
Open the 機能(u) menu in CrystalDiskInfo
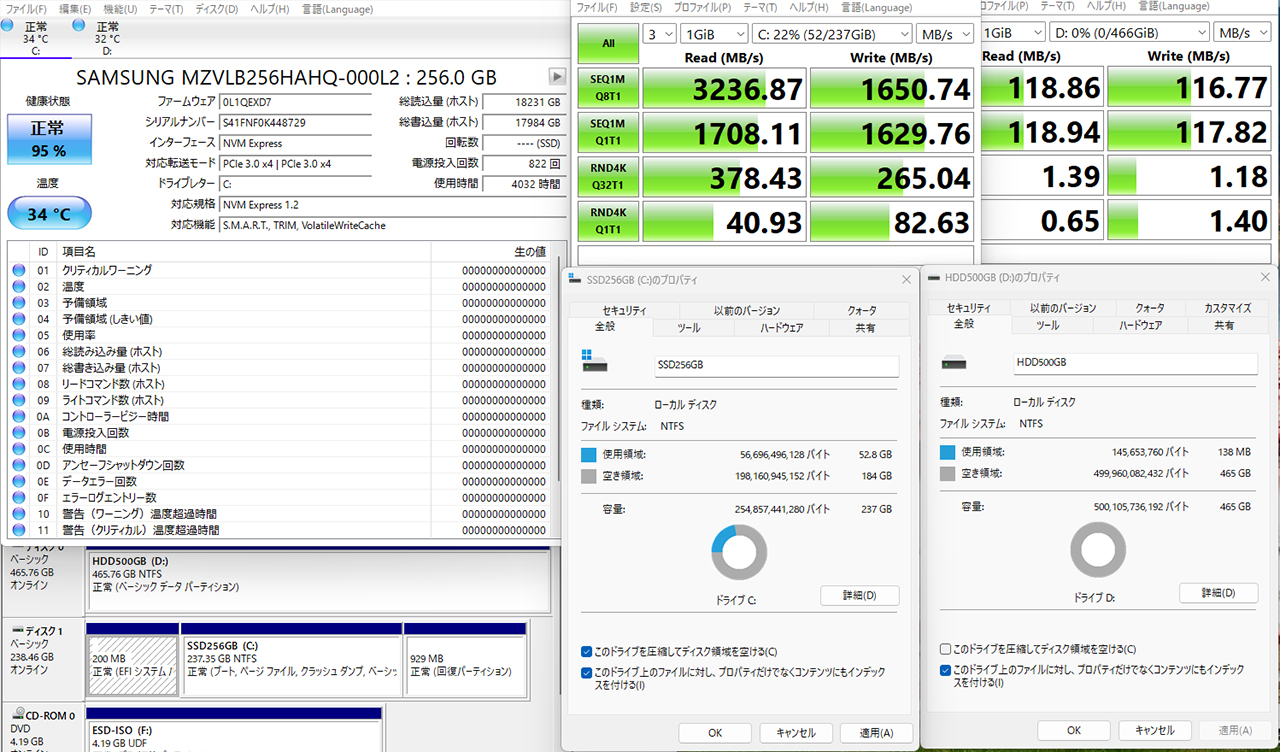pos(120,9)
